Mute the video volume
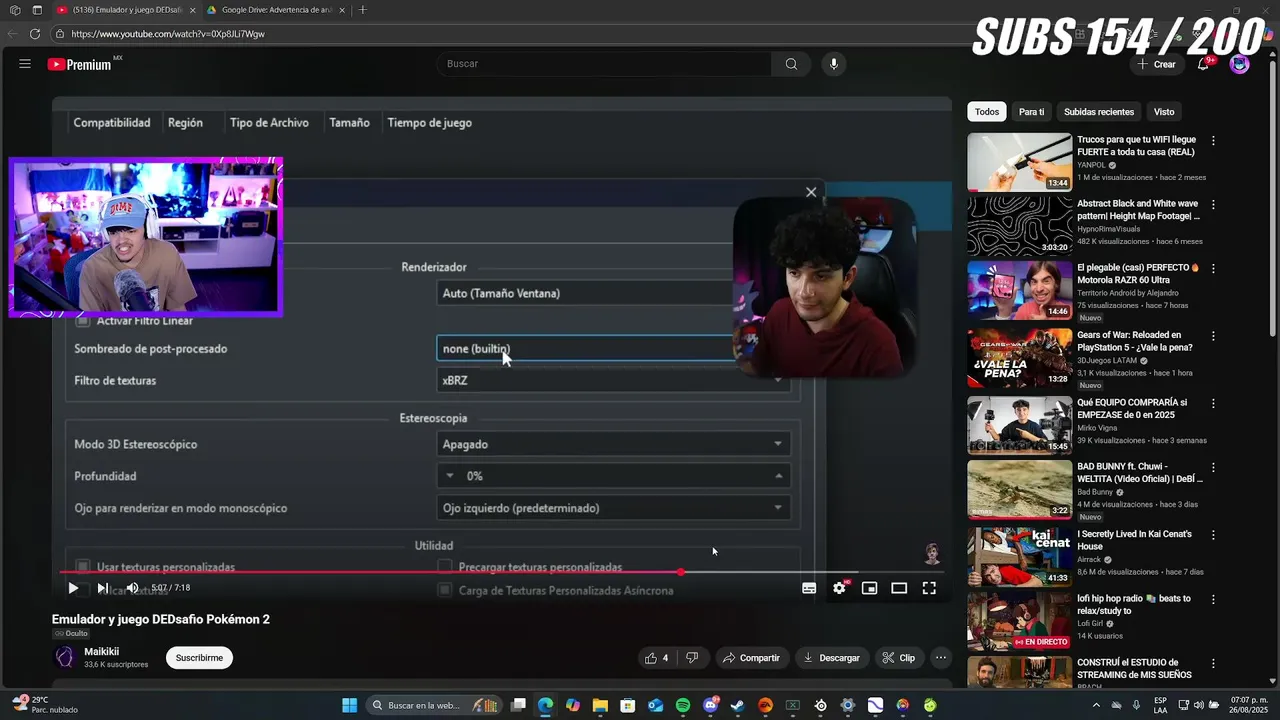Viewport: 1280px width, 720px height. point(132,588)
